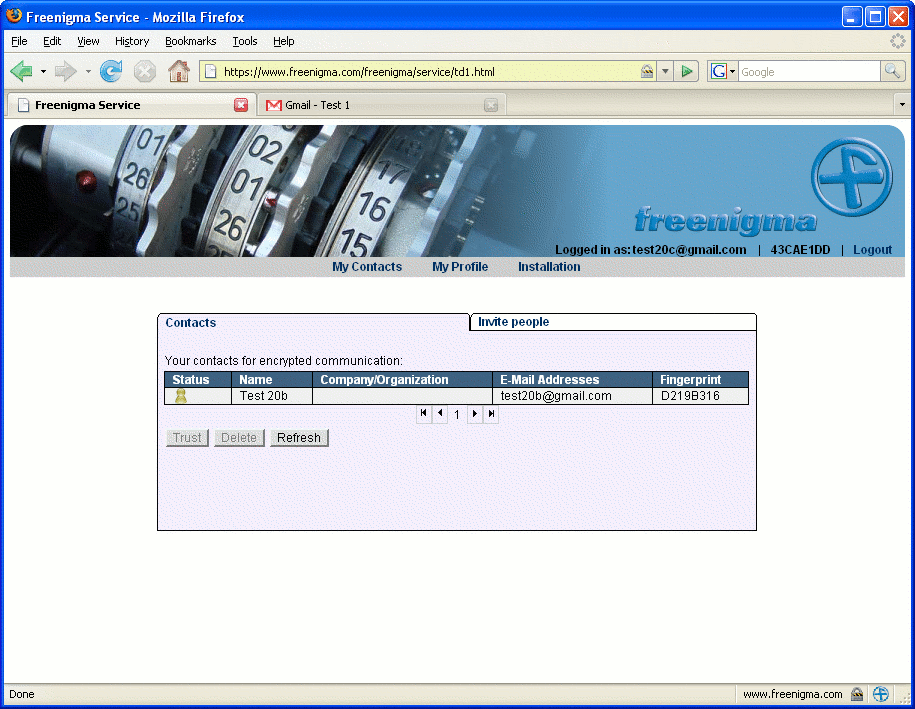Close the Freenigma Service tab
915x709 pixels.
click(241, 105)
